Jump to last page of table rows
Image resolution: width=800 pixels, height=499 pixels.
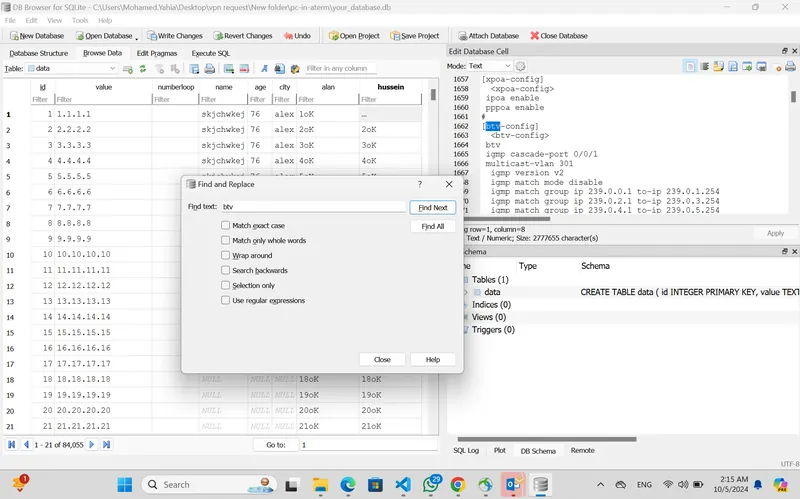(106, 444)
